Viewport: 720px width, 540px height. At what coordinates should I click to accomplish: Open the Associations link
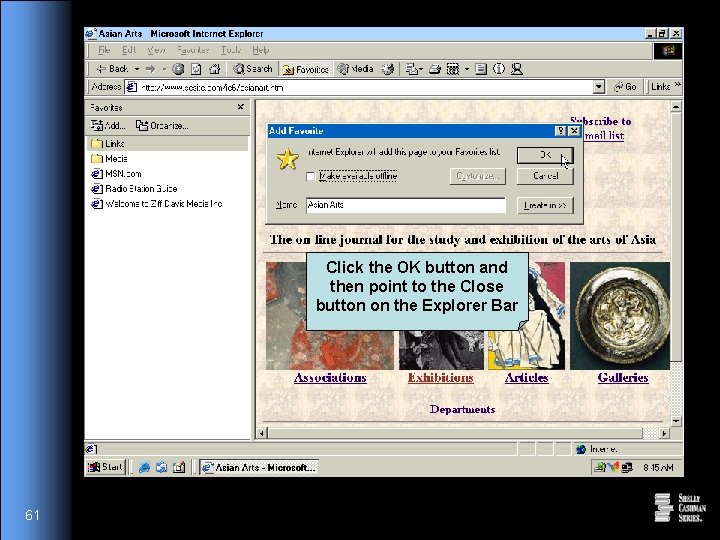tap(330, 377)
